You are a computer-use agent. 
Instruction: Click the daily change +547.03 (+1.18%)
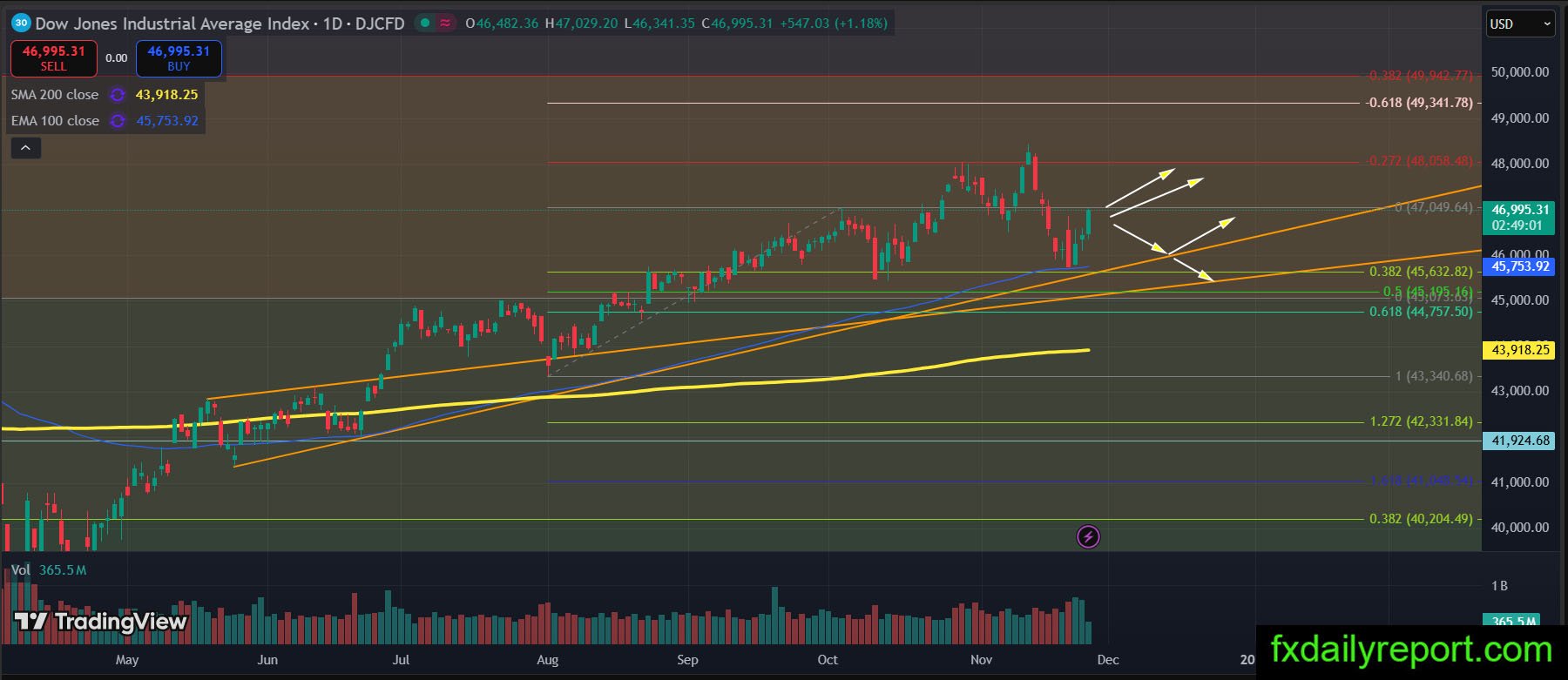point(833,24)
